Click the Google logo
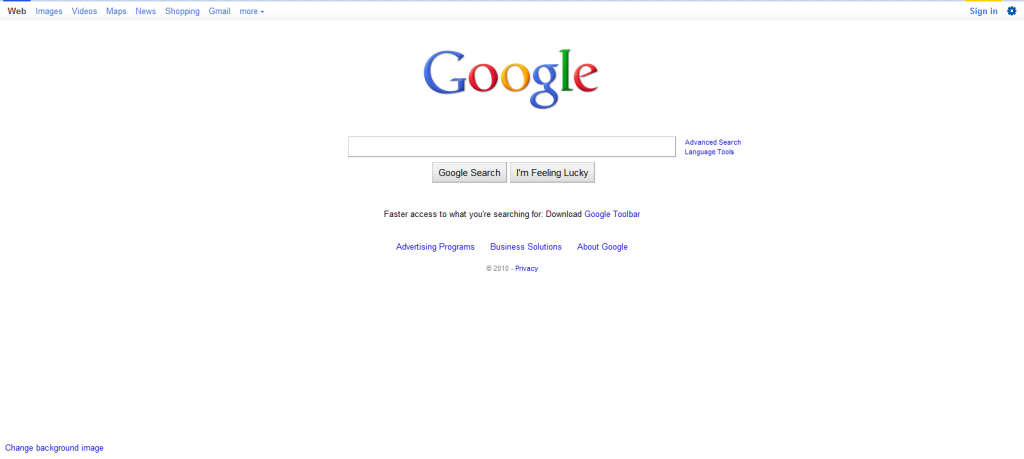Viewport: 1024px width, 459px height. pos(511,78)
